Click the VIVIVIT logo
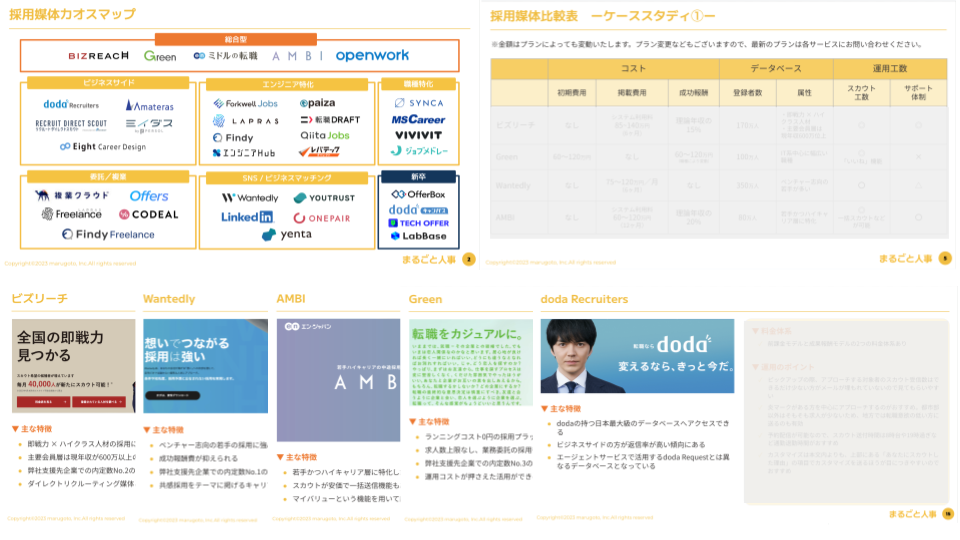The height and width of the screenshot is (540, 960). (418, 135)
